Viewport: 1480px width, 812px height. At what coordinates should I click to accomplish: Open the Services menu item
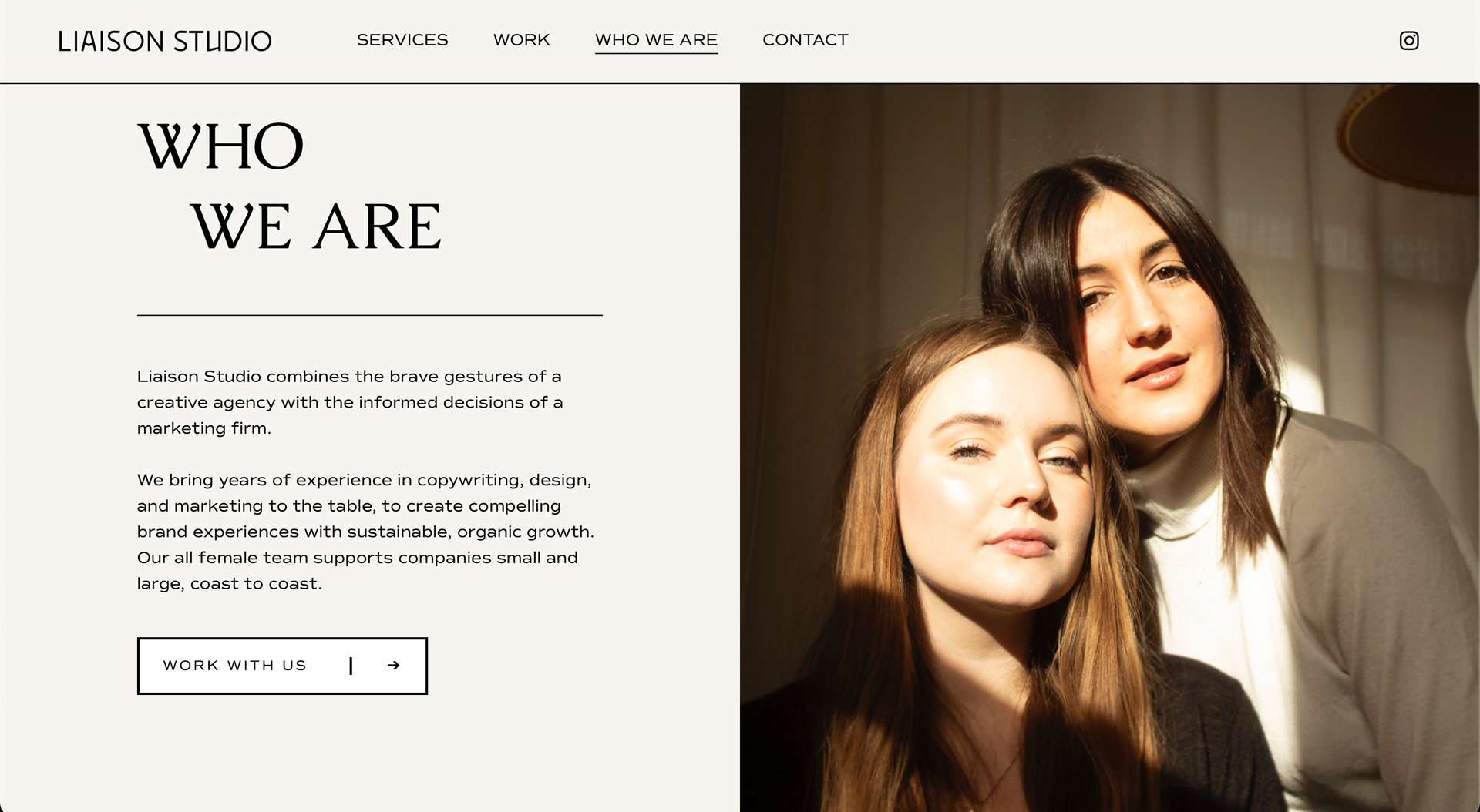(402, 40)
